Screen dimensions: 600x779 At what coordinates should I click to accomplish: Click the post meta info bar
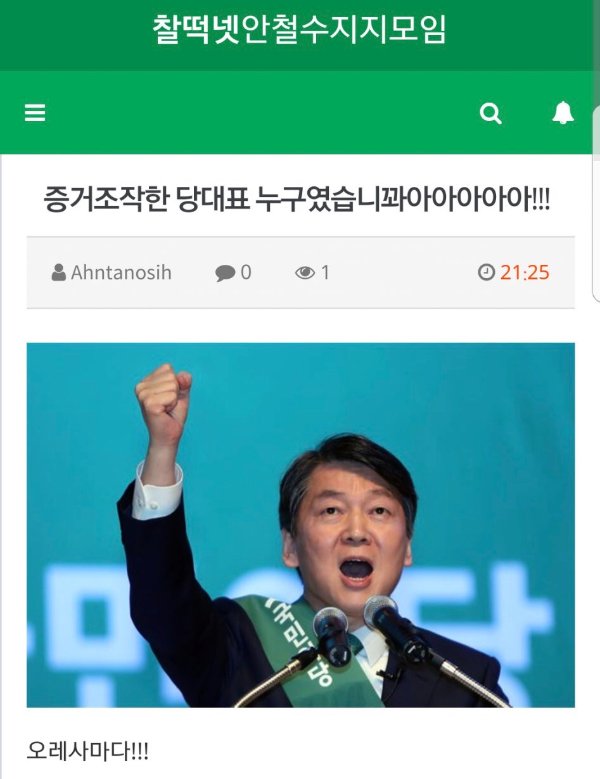(300, 273)
